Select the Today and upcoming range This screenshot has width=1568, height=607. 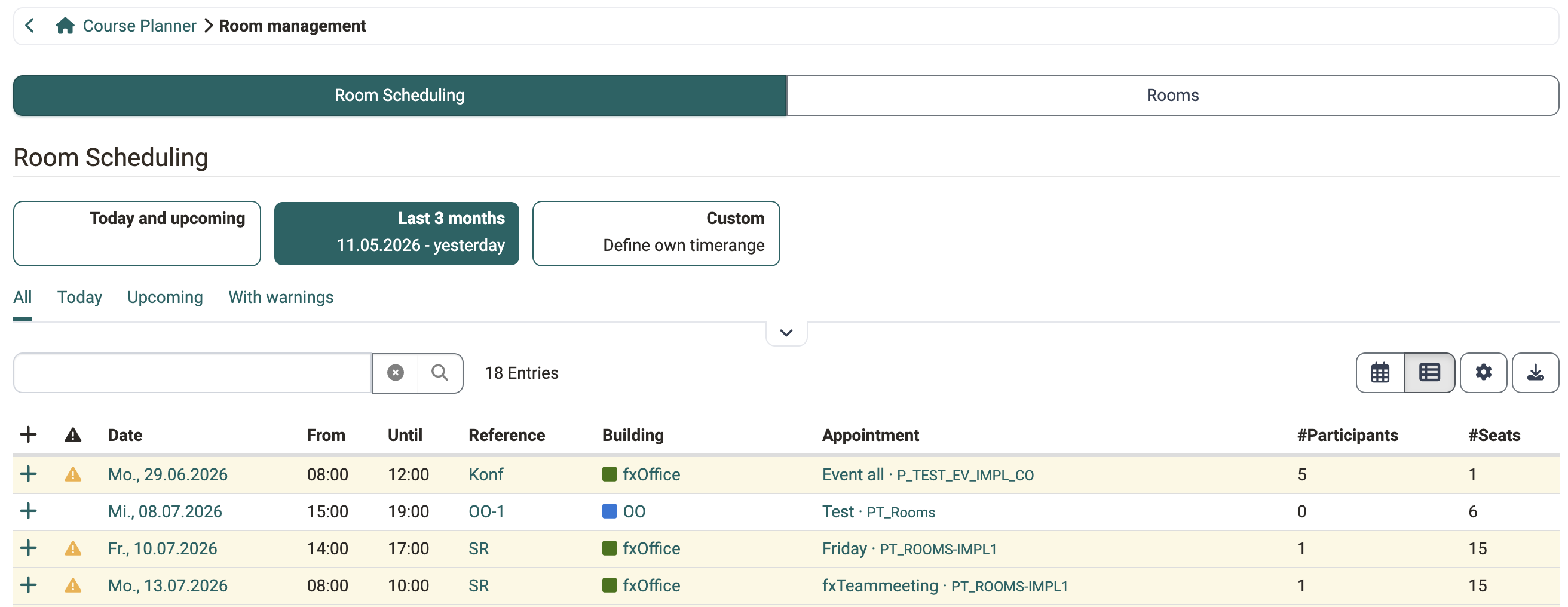(137, 233)
